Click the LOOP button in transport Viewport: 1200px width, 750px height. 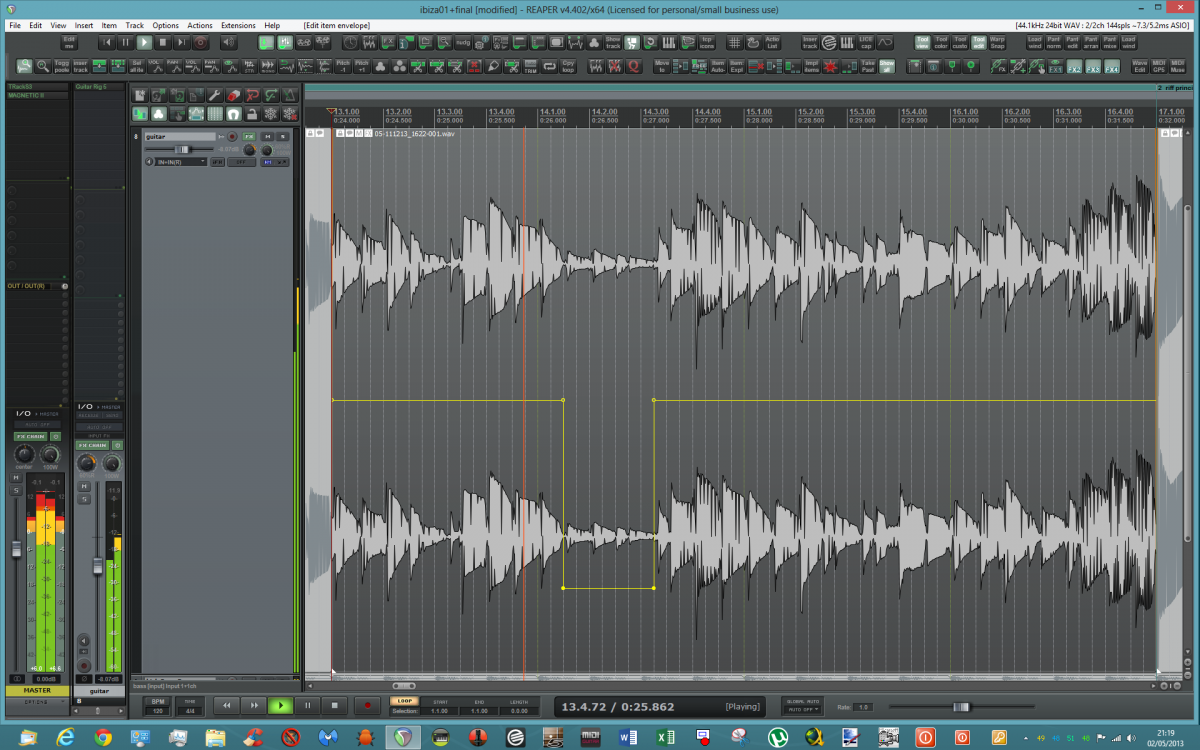pyautogui.click(x=405, y=701)
